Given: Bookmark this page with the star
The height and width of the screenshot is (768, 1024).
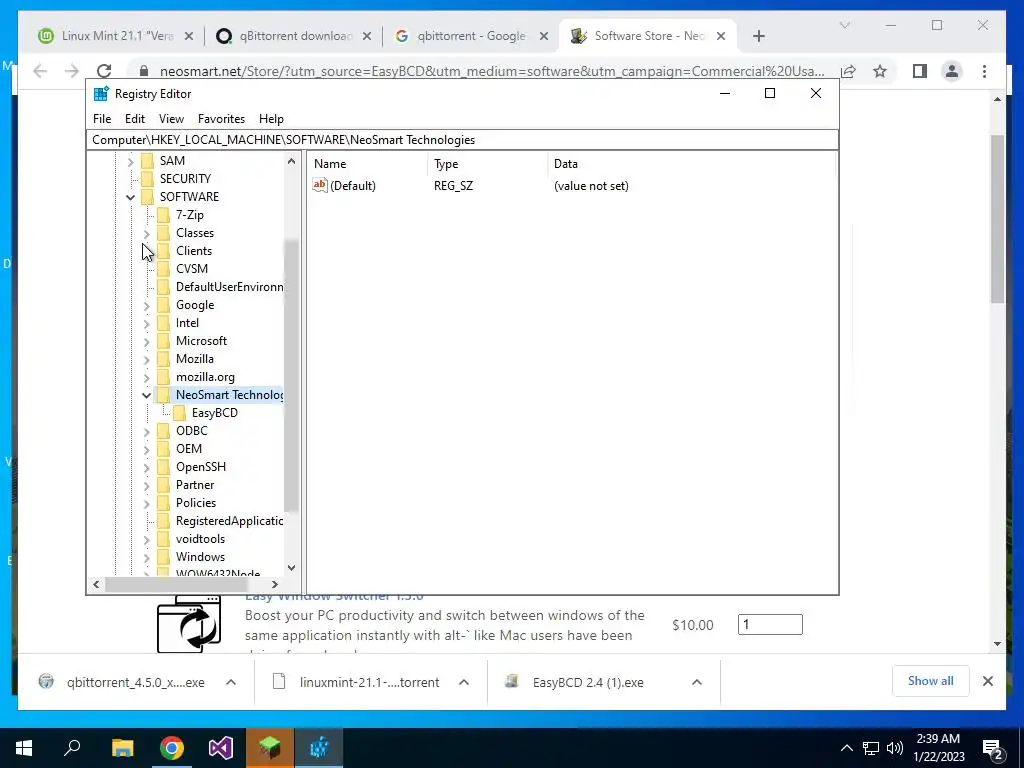Looking at the screenshot, I should 880,71.
